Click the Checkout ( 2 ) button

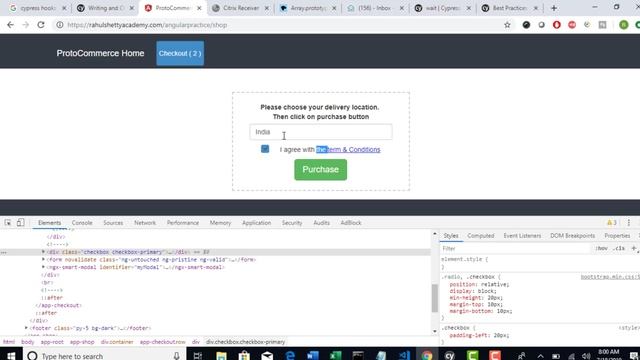point(180,53)
